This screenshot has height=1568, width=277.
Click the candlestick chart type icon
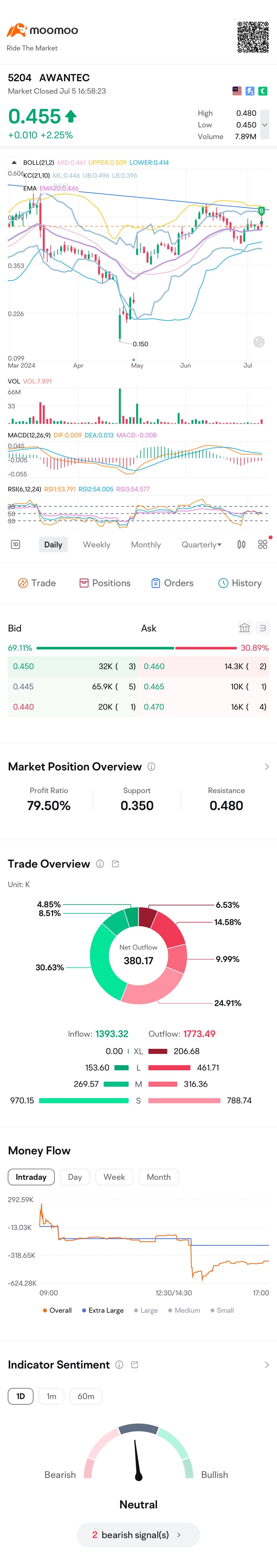[241, 544]
